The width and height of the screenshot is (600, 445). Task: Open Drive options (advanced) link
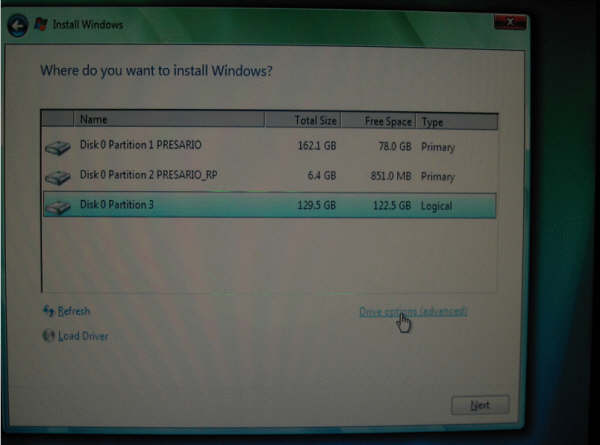tap(413, 311)
